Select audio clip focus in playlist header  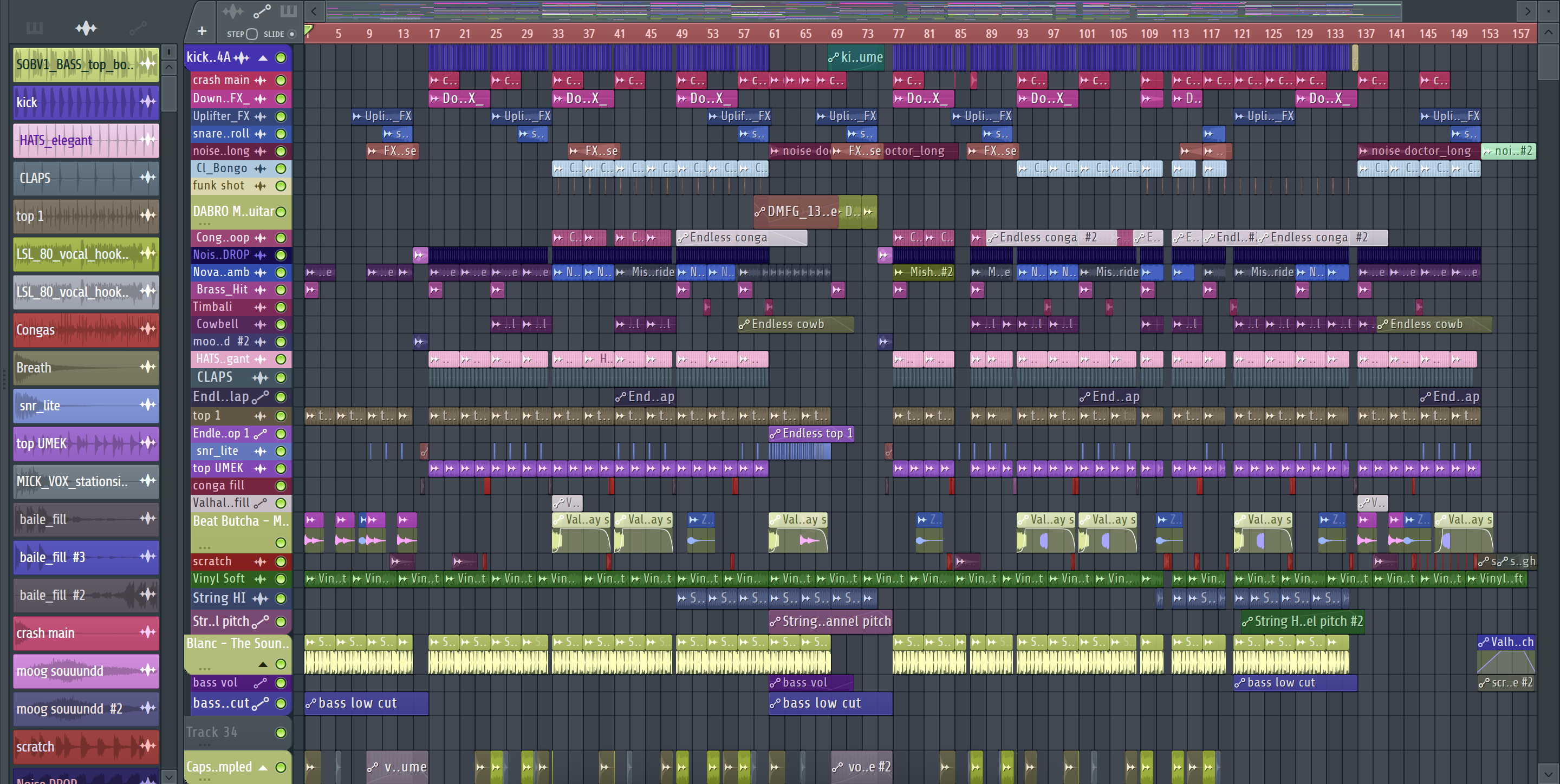(x=232, y=11)
